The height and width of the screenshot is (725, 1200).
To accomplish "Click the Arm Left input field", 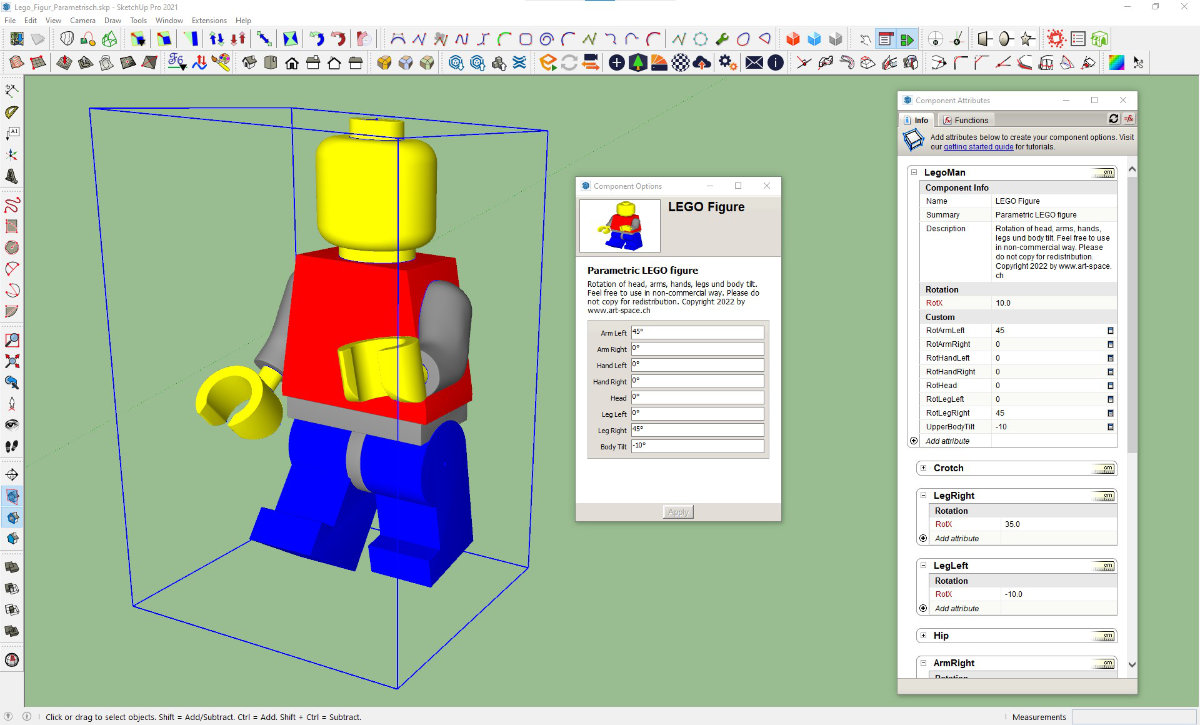I will [x=697, y=333].
